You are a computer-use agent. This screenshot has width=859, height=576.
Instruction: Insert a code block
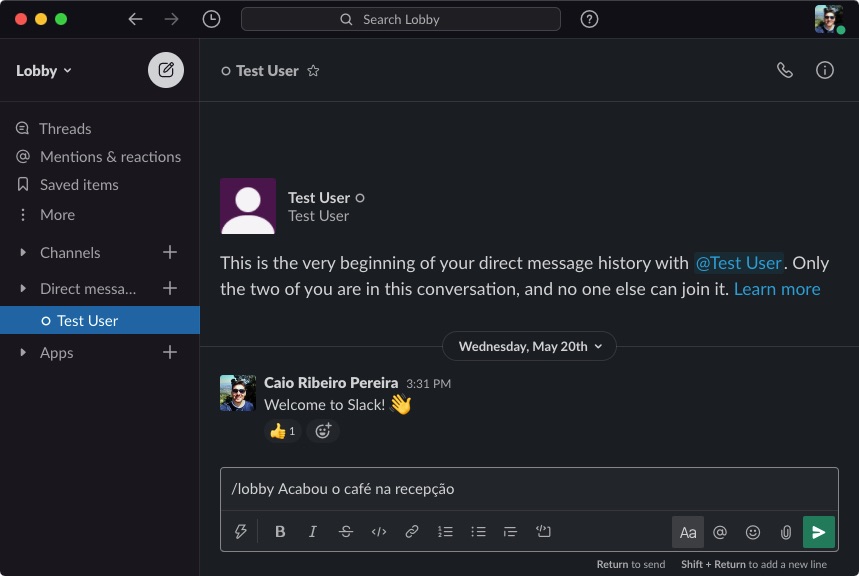pos(543,532)
